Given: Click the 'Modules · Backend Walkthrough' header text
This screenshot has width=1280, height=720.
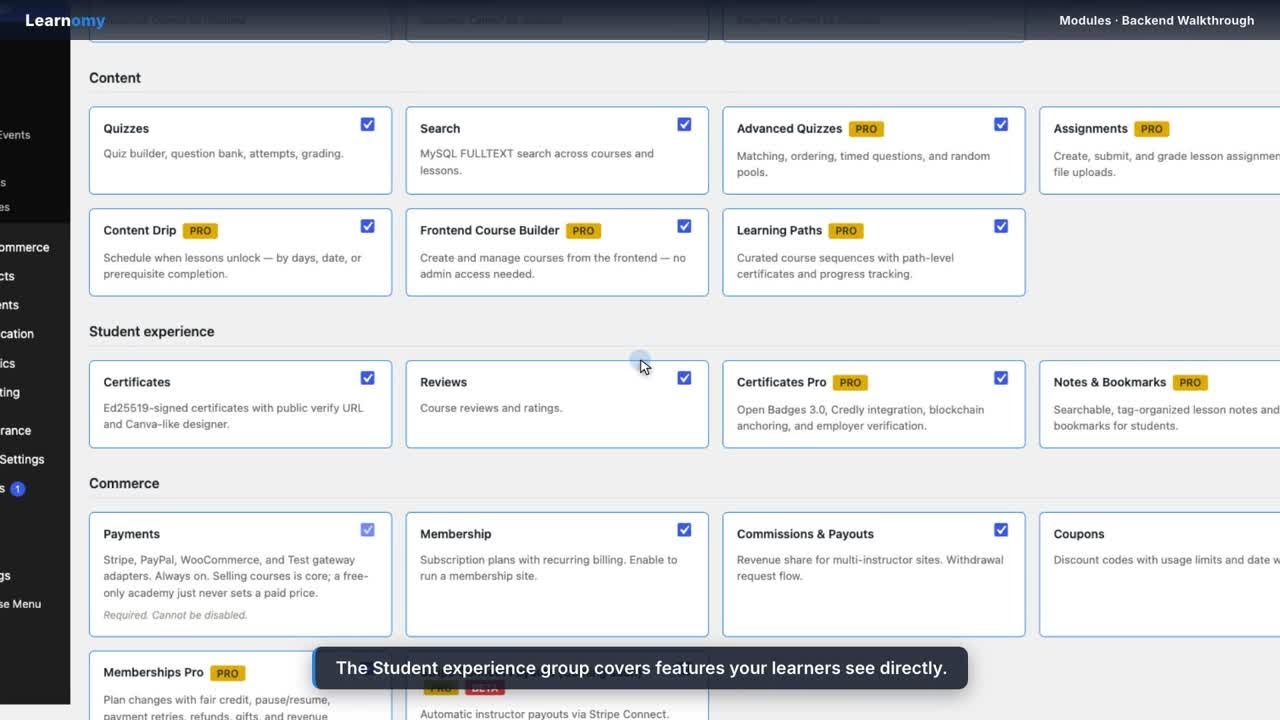Looking at the screenshot, I should [1156, 21].
